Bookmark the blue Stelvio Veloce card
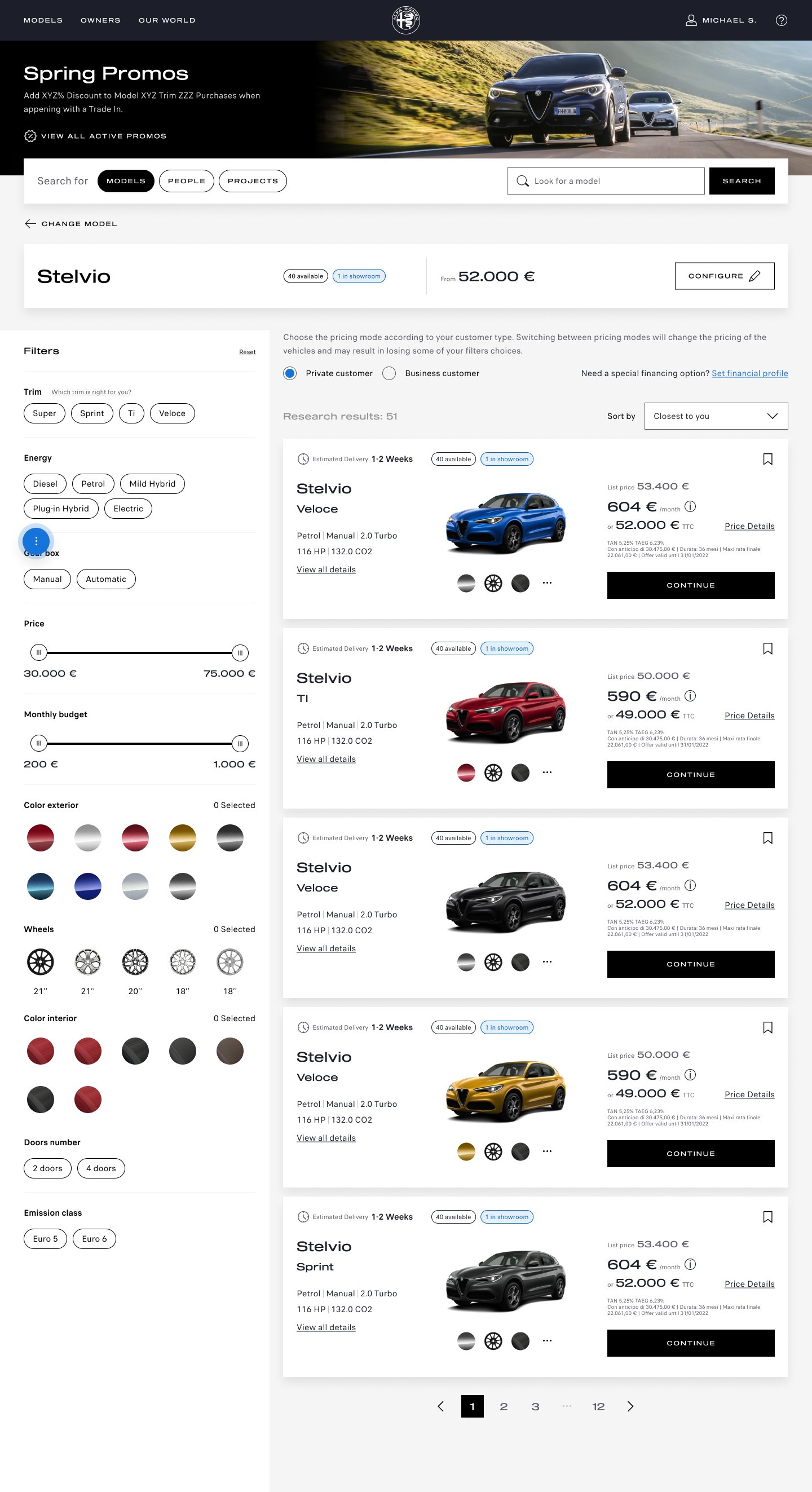This screenshot has width=812, height=1492. click(767, 460)
